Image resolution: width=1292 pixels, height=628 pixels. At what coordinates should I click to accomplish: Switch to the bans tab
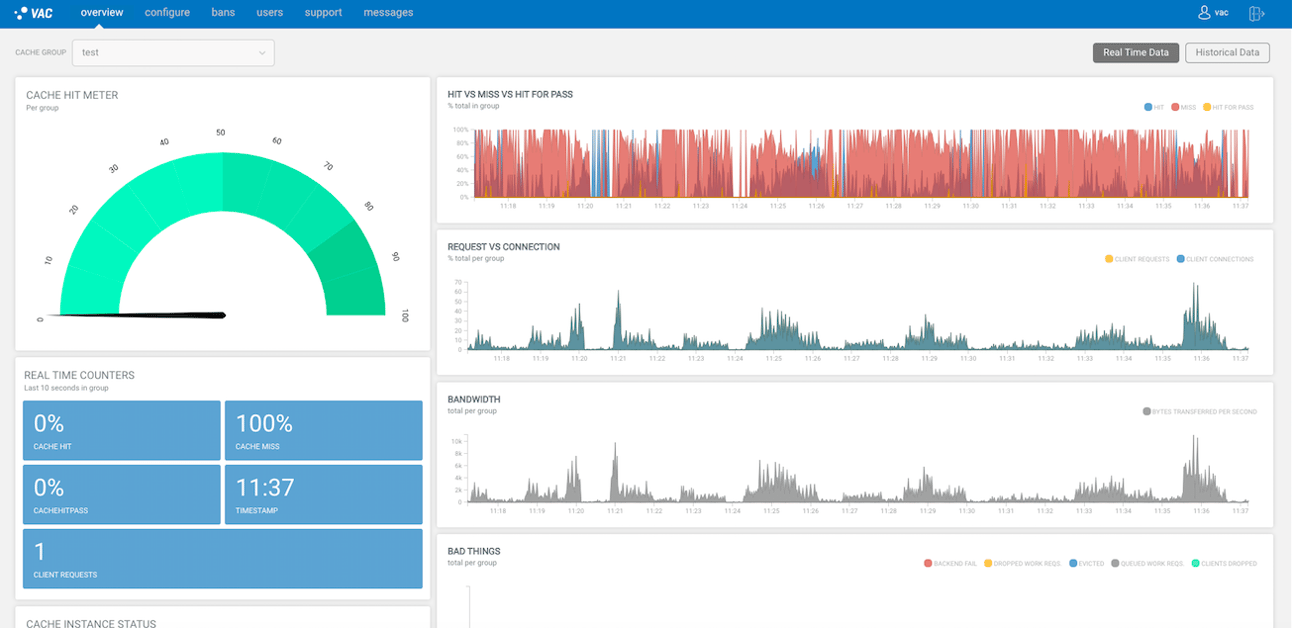(x=223, y=13)
